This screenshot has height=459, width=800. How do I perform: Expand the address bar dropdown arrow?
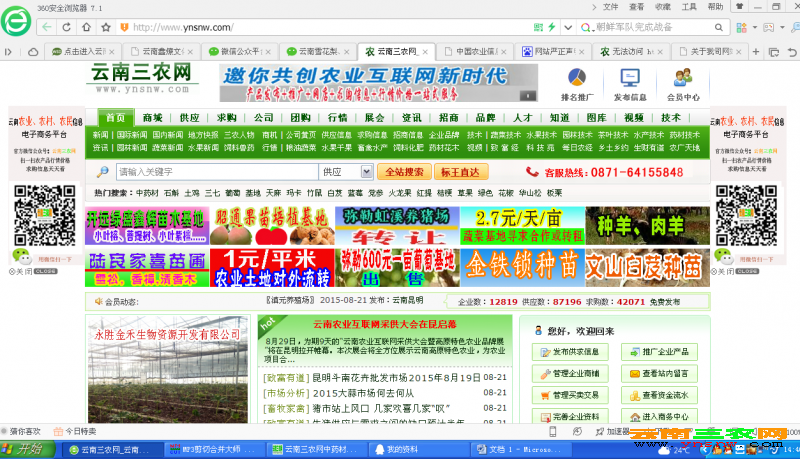coord(568,27)
